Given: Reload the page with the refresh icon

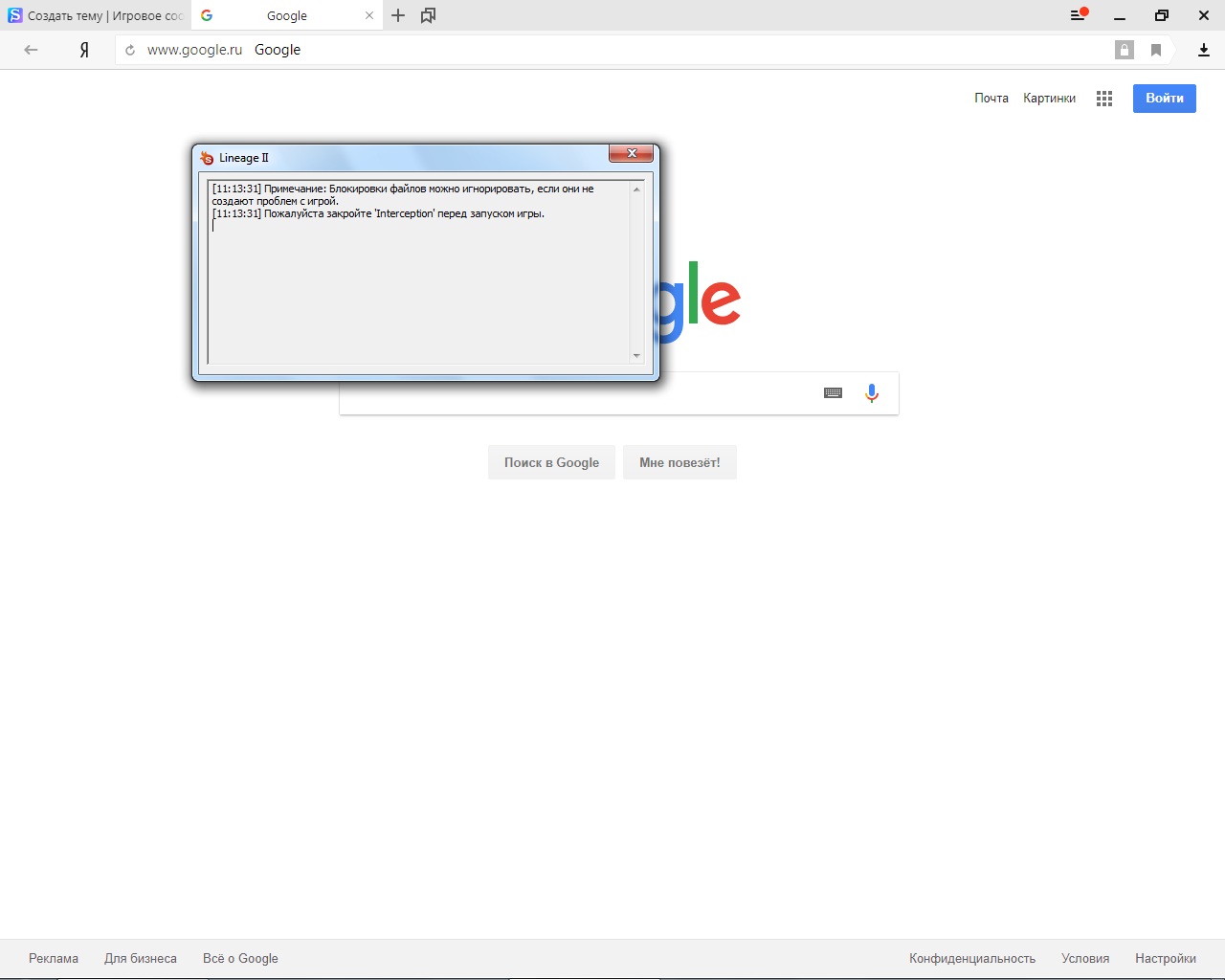Looking at the screenshot, I should pyautogui.click(x=130, y=50).
